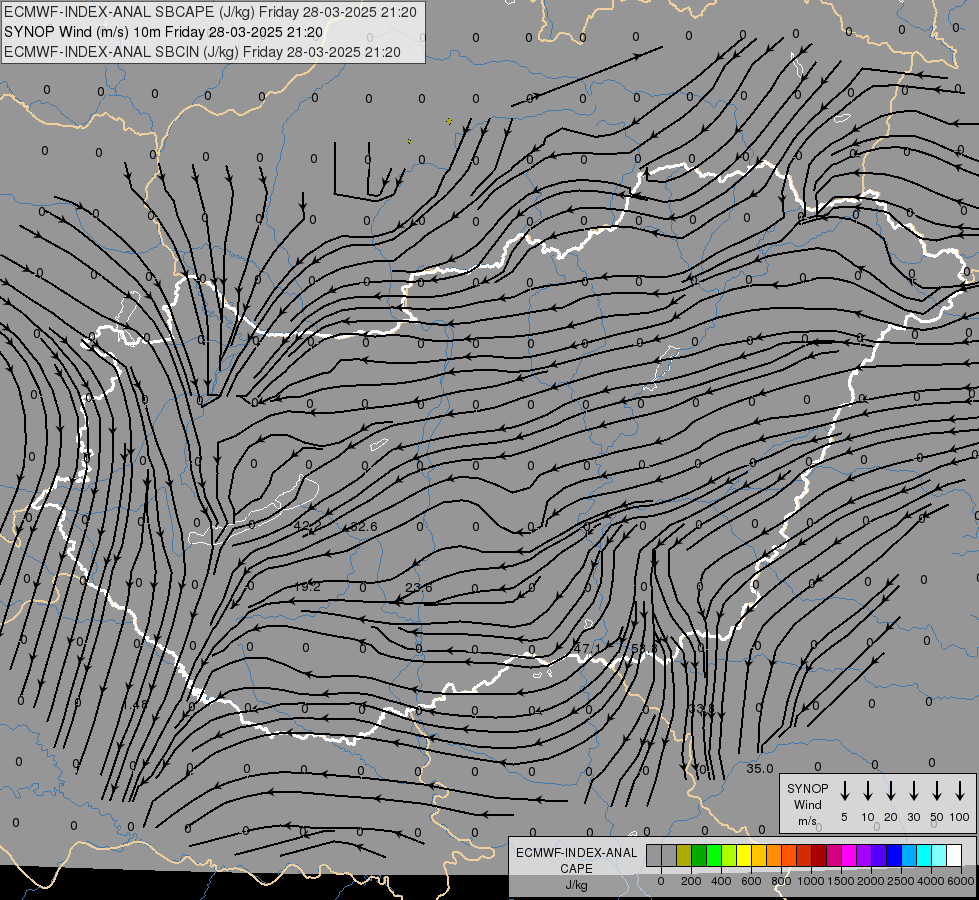
Task: Click the 30 speed label in wind legend
Action: click(913, 817)
